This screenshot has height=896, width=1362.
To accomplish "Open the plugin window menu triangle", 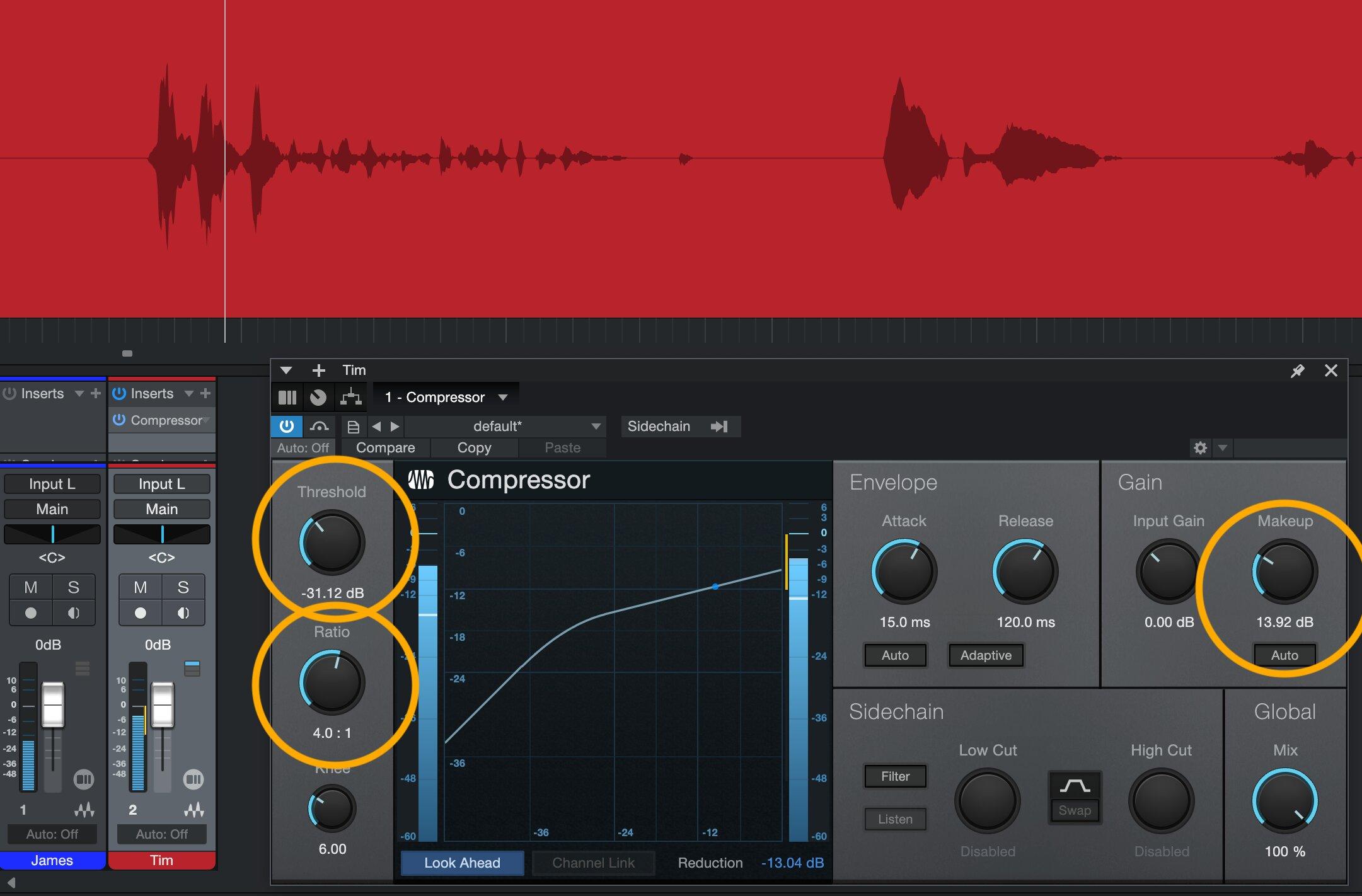I will click(286, 370).
